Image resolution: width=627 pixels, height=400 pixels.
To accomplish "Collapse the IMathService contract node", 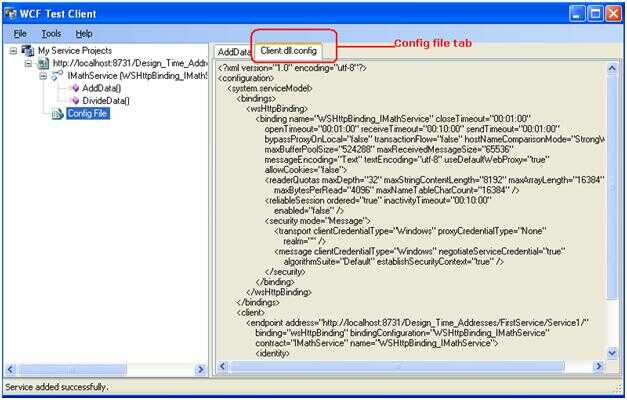I will [x=44, y=76].
